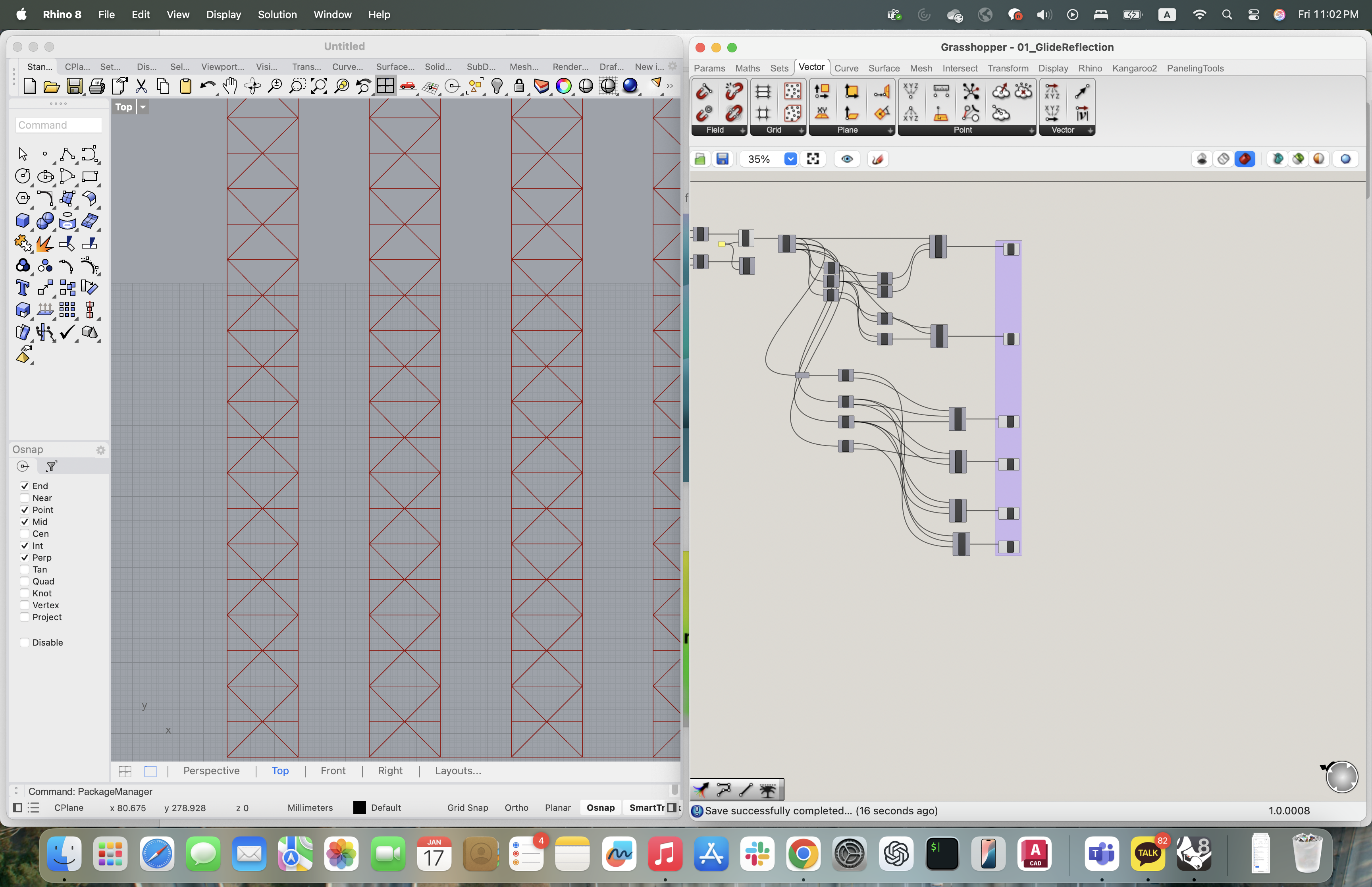The image size is (1372, 887).
Task: Click the Grasshopper zoom extents icon
Action: point(812,159)
